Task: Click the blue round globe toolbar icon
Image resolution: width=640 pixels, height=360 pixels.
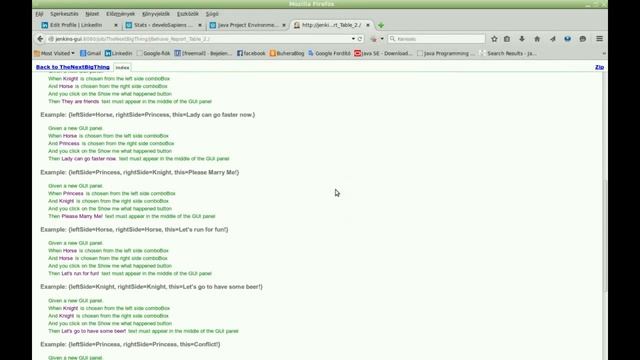Action: (x=568, y=39)
